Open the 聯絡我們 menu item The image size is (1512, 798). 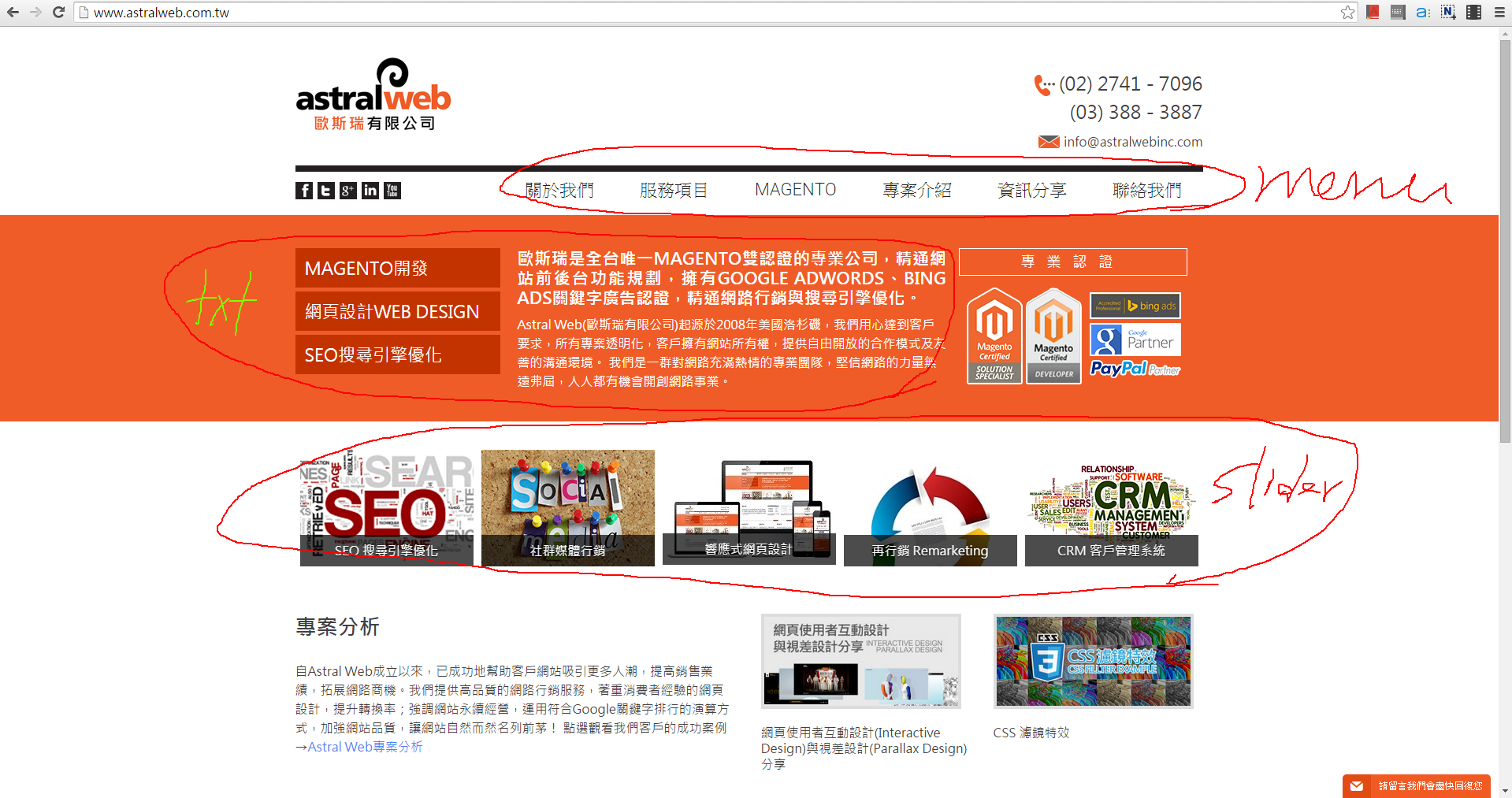[x=1146, y=190]
